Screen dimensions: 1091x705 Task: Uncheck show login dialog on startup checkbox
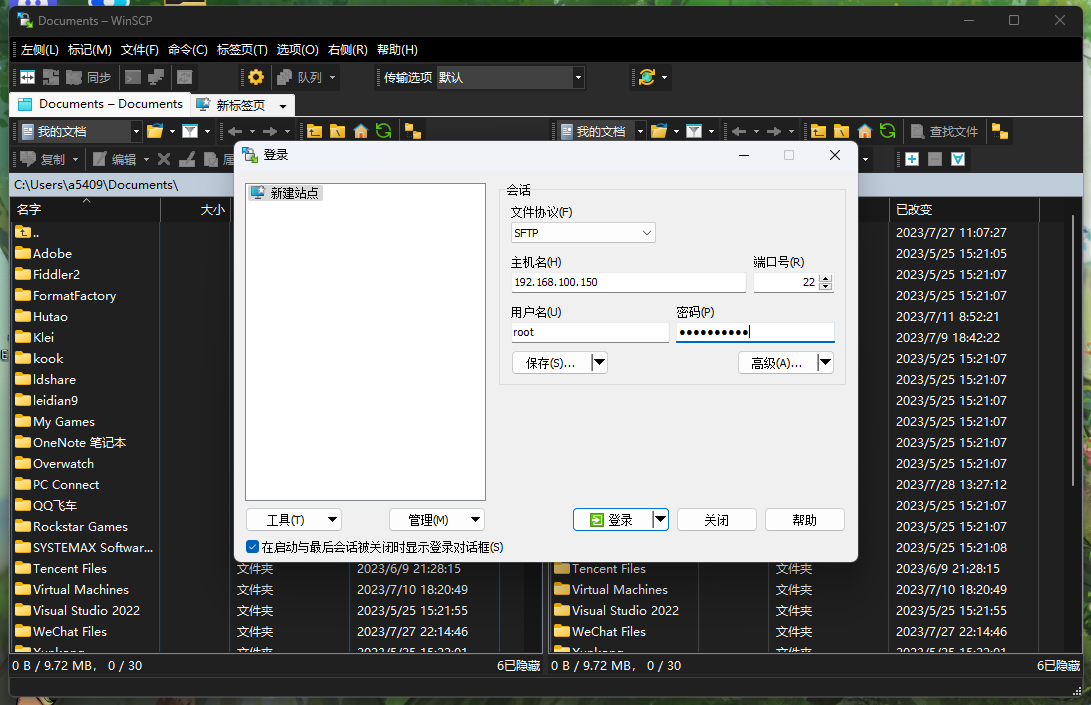click(x=253, y=547)
